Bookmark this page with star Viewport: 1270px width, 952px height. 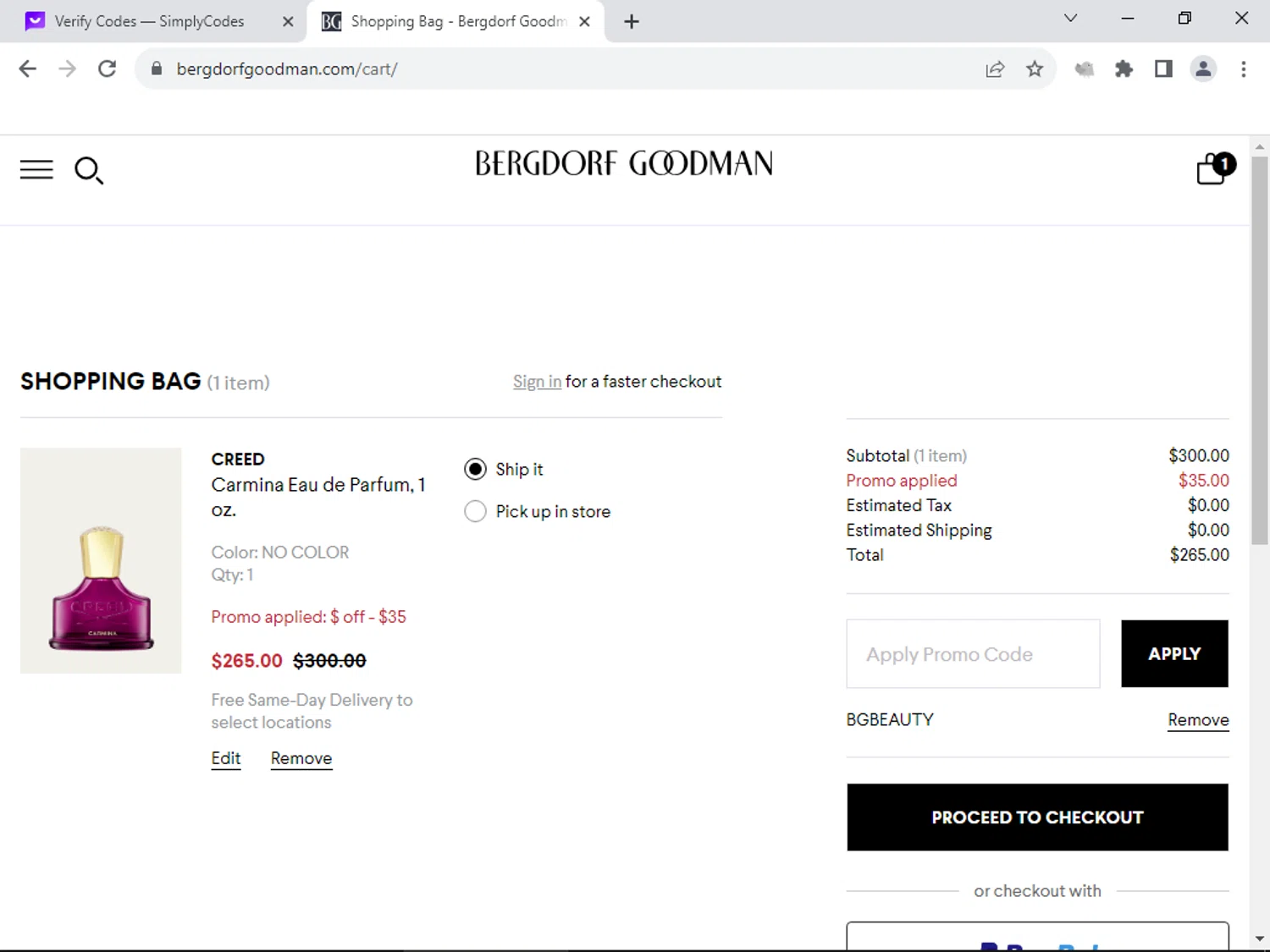[1035, 69]
